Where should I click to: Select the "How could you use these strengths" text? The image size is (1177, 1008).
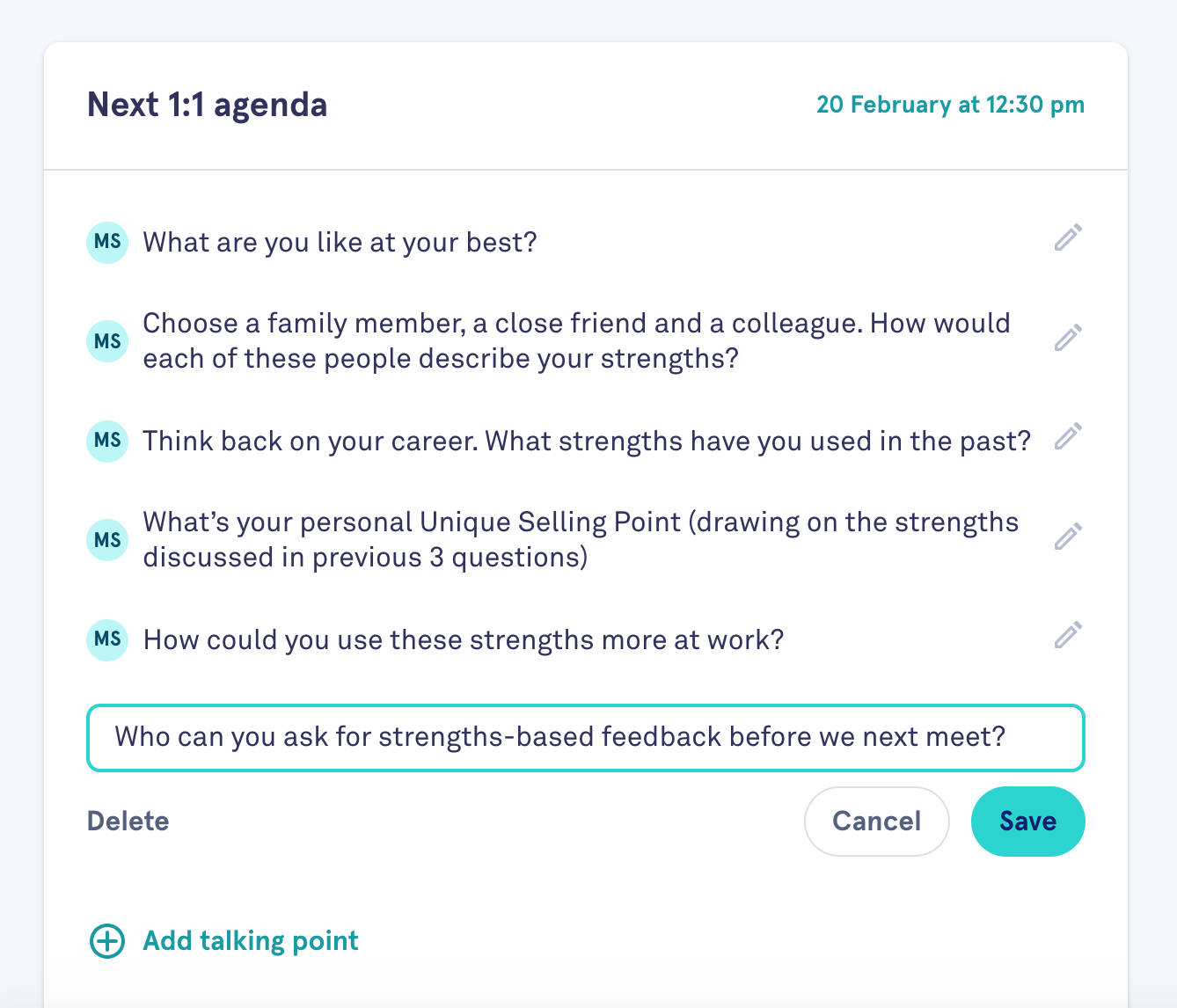pyautogui.click(x=464, y=640)
